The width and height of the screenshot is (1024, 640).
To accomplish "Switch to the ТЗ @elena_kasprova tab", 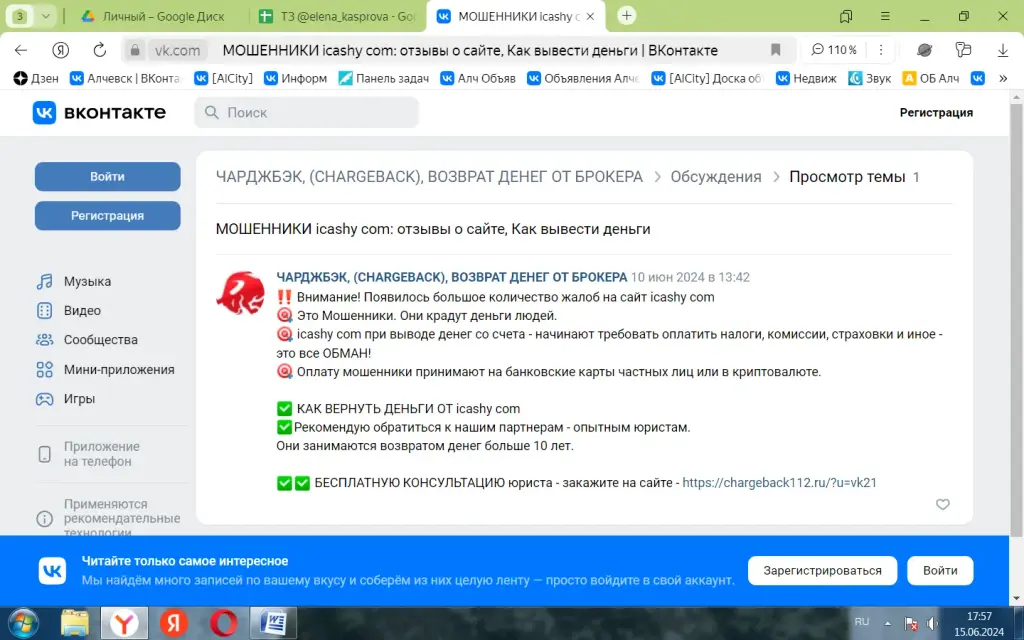I will coord(337,16).
